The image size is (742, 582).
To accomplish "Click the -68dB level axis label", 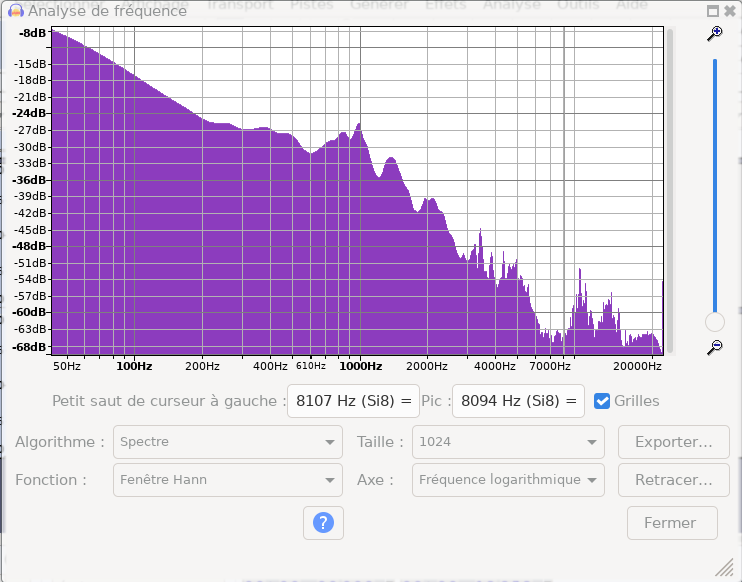I will coord(29,347).
